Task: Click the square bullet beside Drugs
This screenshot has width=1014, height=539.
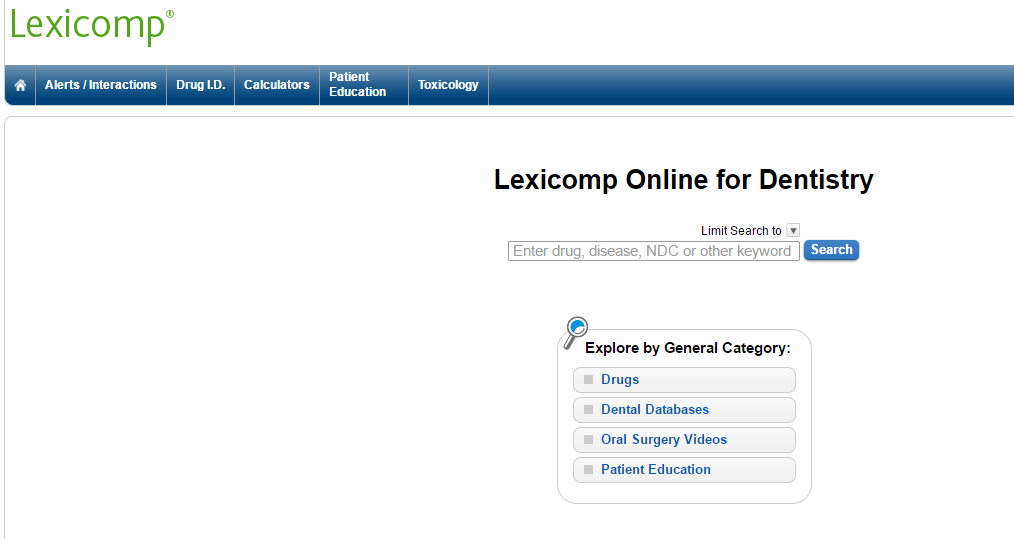Action: [588, 380]
